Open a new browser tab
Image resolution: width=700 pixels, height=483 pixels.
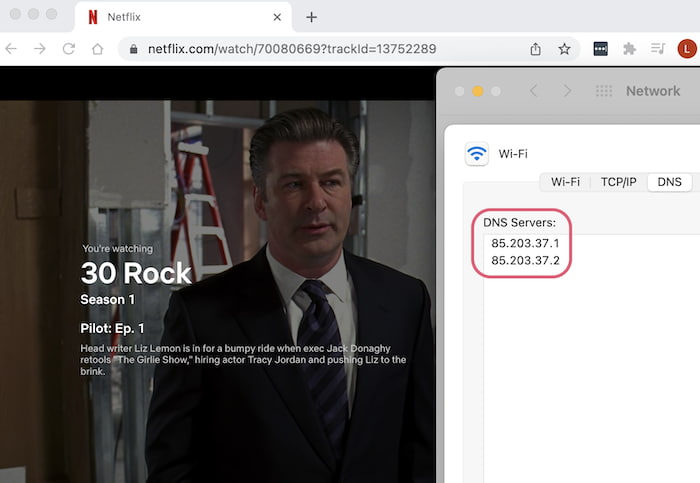pos(312,17)
